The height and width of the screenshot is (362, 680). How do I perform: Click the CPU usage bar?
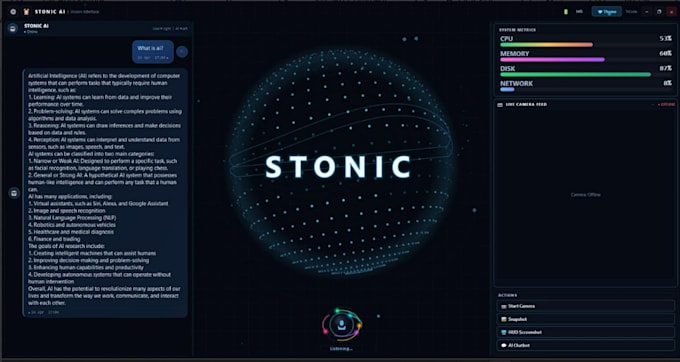pyautogui.click(x=586, y=45)
